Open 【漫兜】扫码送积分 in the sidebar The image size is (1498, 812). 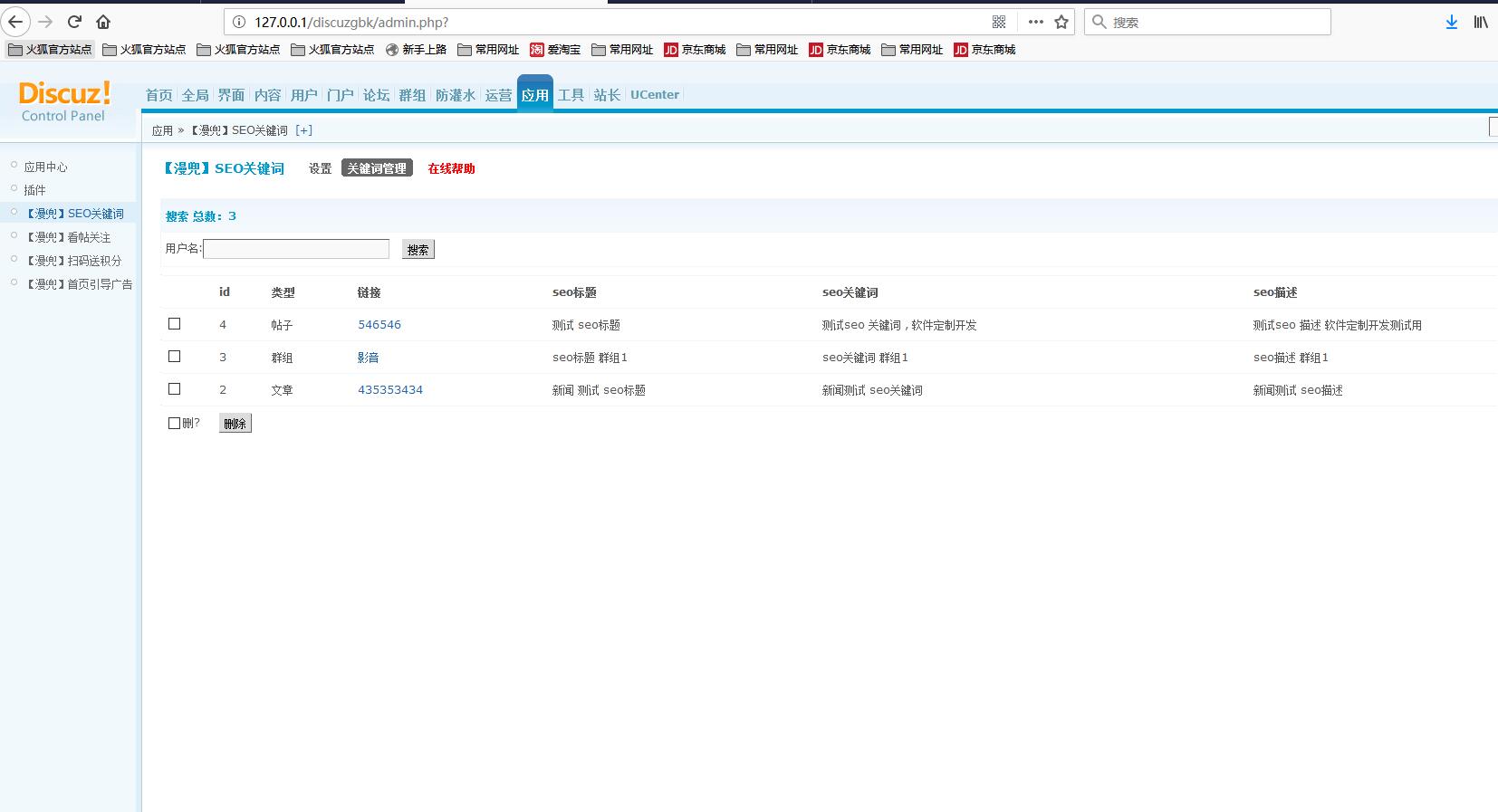[73, 261]
